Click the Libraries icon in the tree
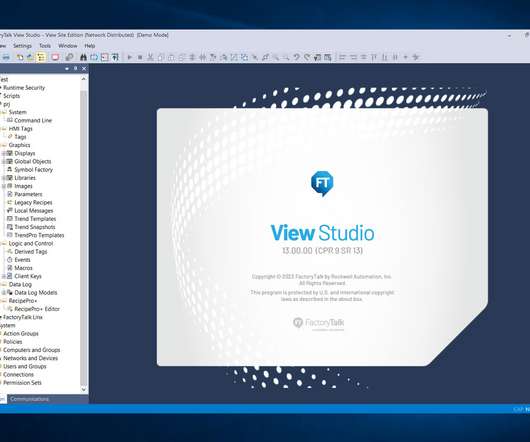Screen dimensions: 530x442 [x=10, y=178]
